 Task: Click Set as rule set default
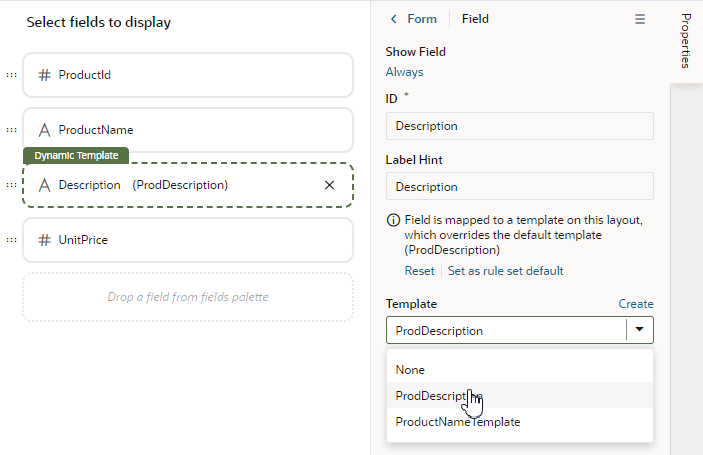pyautogui.click(x=505, y=271)
